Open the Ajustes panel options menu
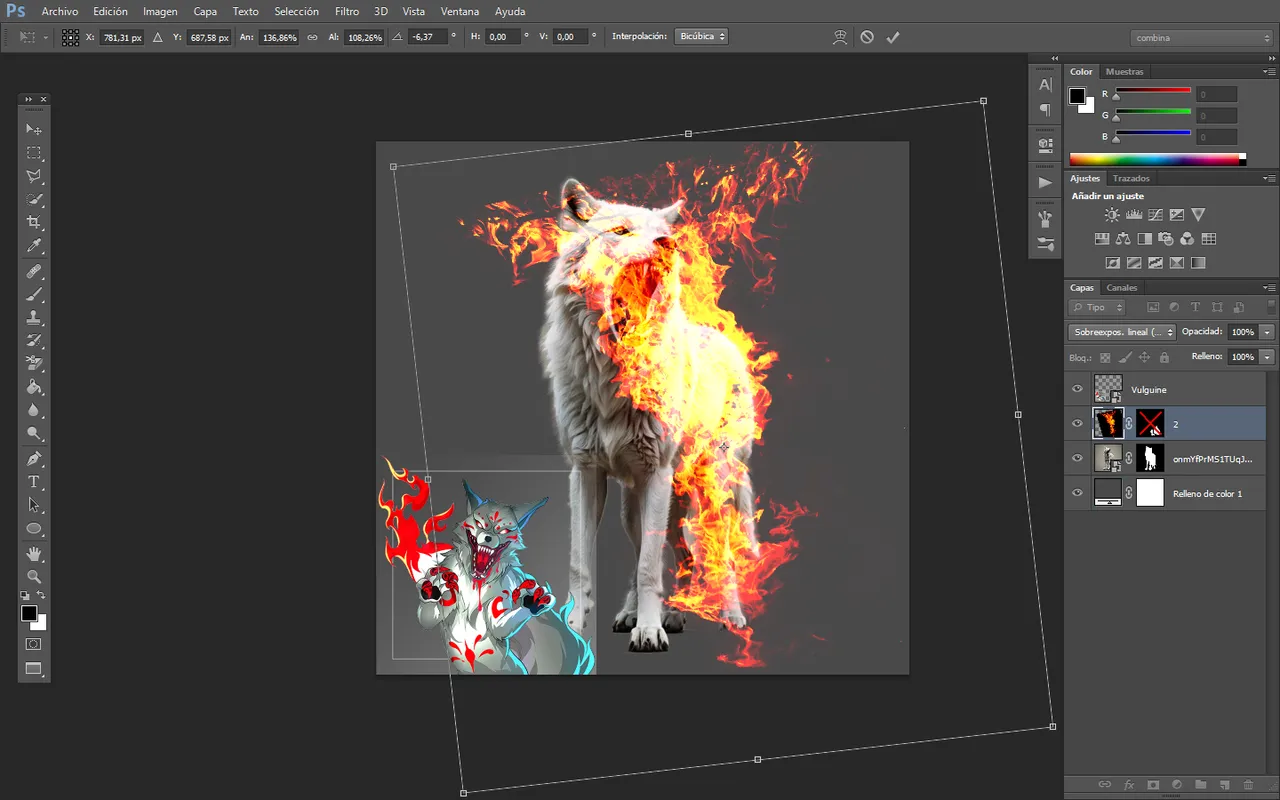Viewport: 1280px width, 800px height. [x=1269, y=178]
